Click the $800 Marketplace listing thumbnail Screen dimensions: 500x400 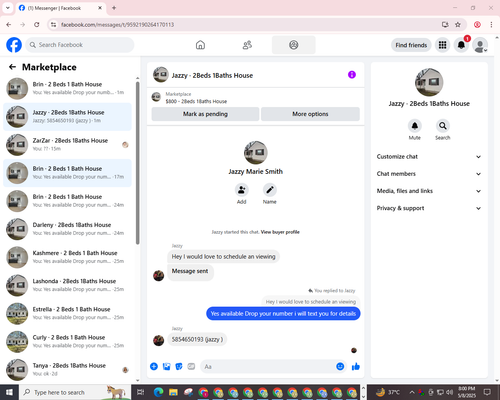(x=156, y=97)
